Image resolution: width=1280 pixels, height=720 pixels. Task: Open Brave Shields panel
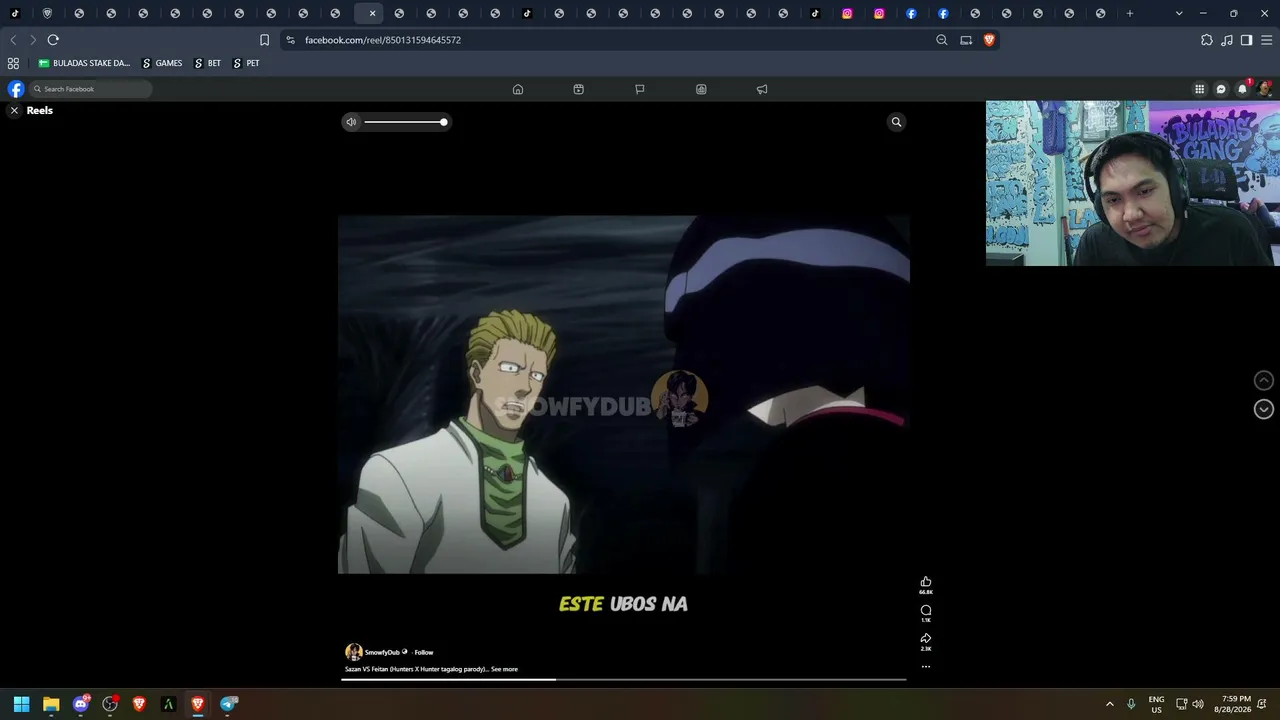pos(989,40)
